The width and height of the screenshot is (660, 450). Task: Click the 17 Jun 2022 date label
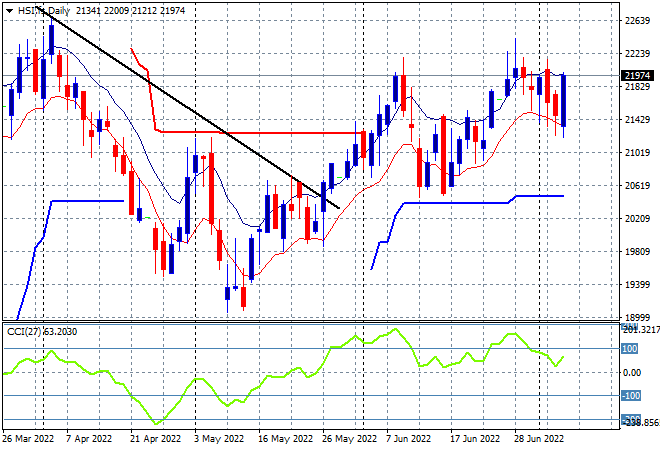[475, 439]
